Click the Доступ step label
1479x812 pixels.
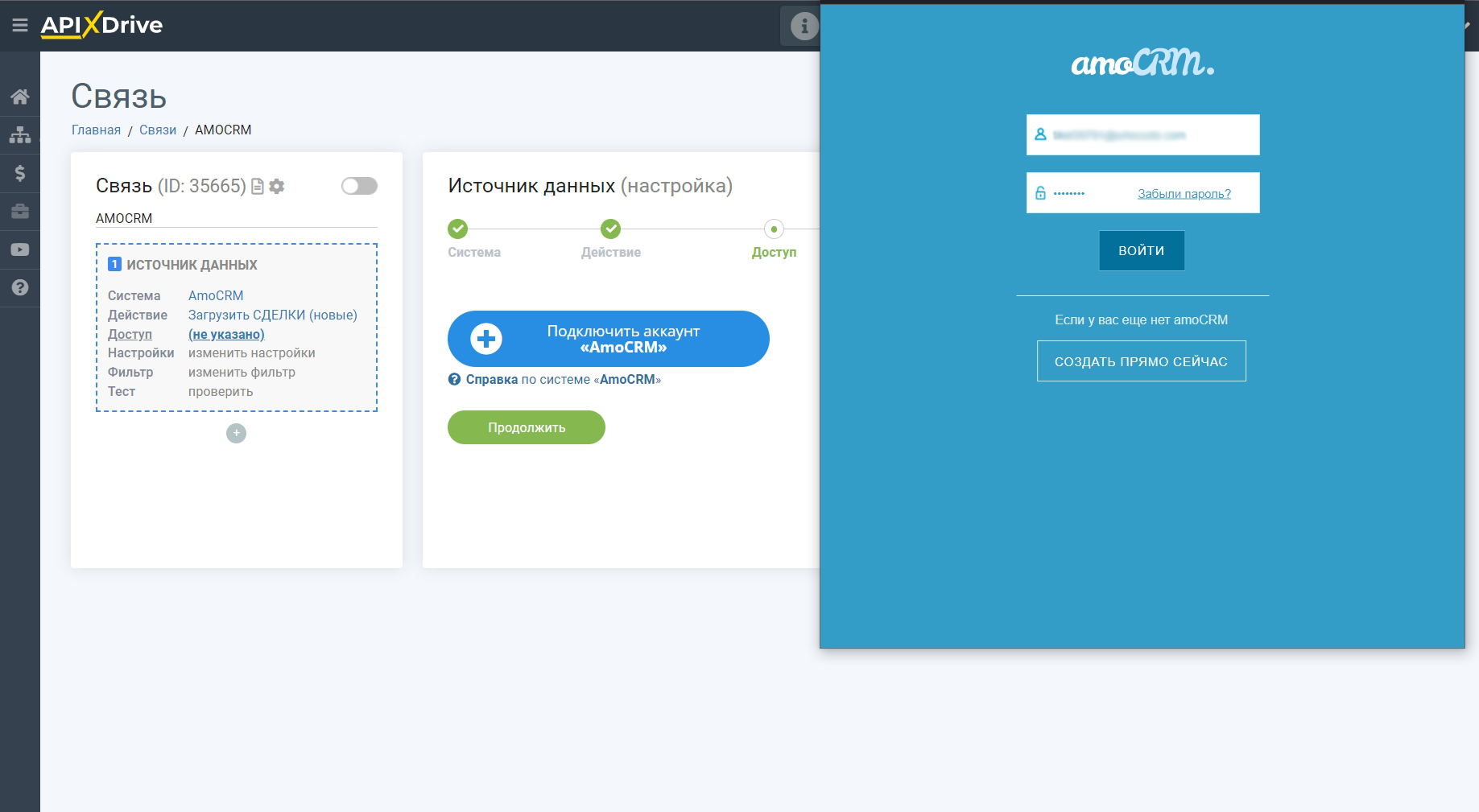pyautogui.click(x=774, y=252)
